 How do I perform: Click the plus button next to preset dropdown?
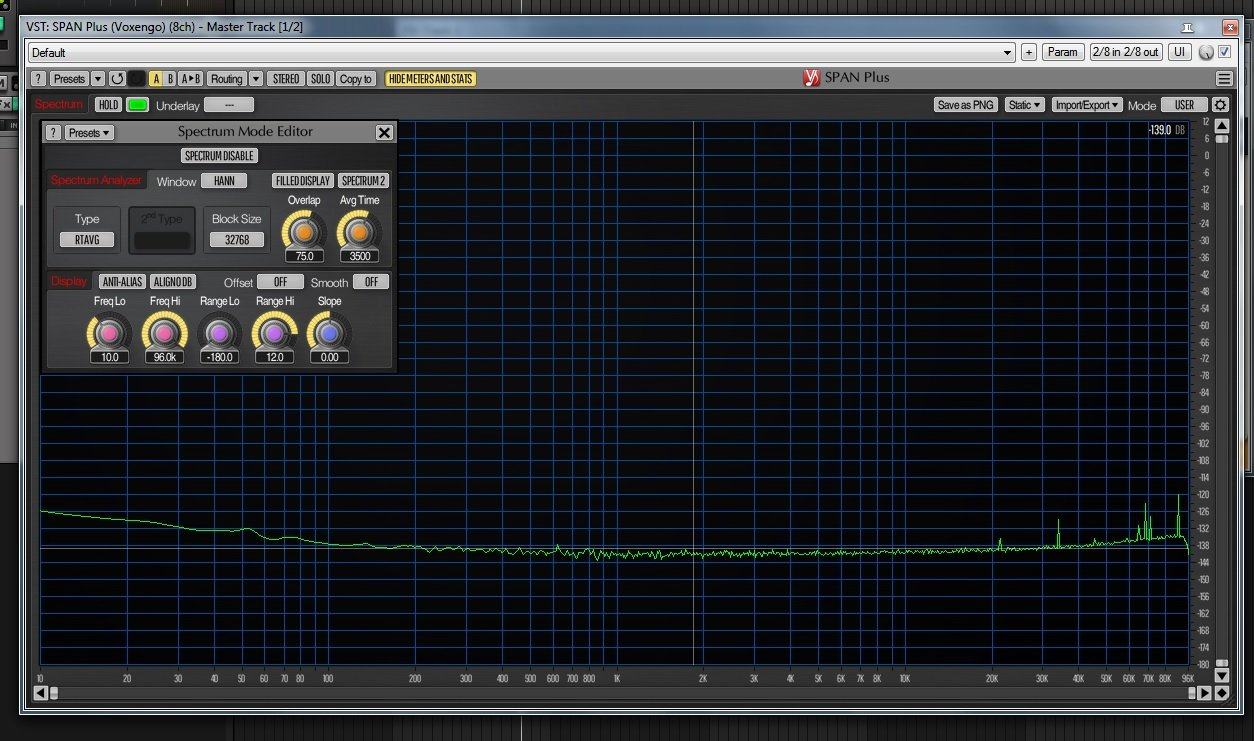pyautogui.click(x=1029, y=52)
